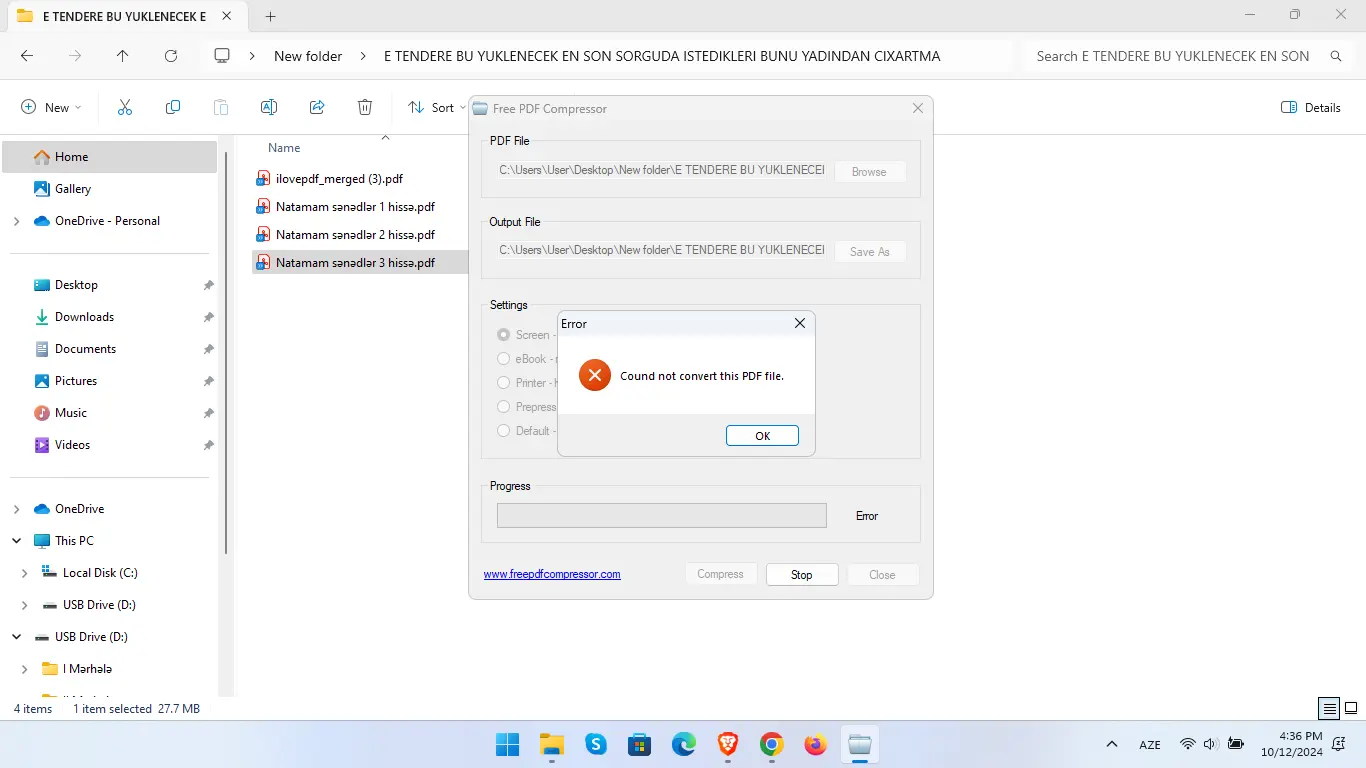Select ilovepdf_merged (3).pdf file

[x=340, y=179]
